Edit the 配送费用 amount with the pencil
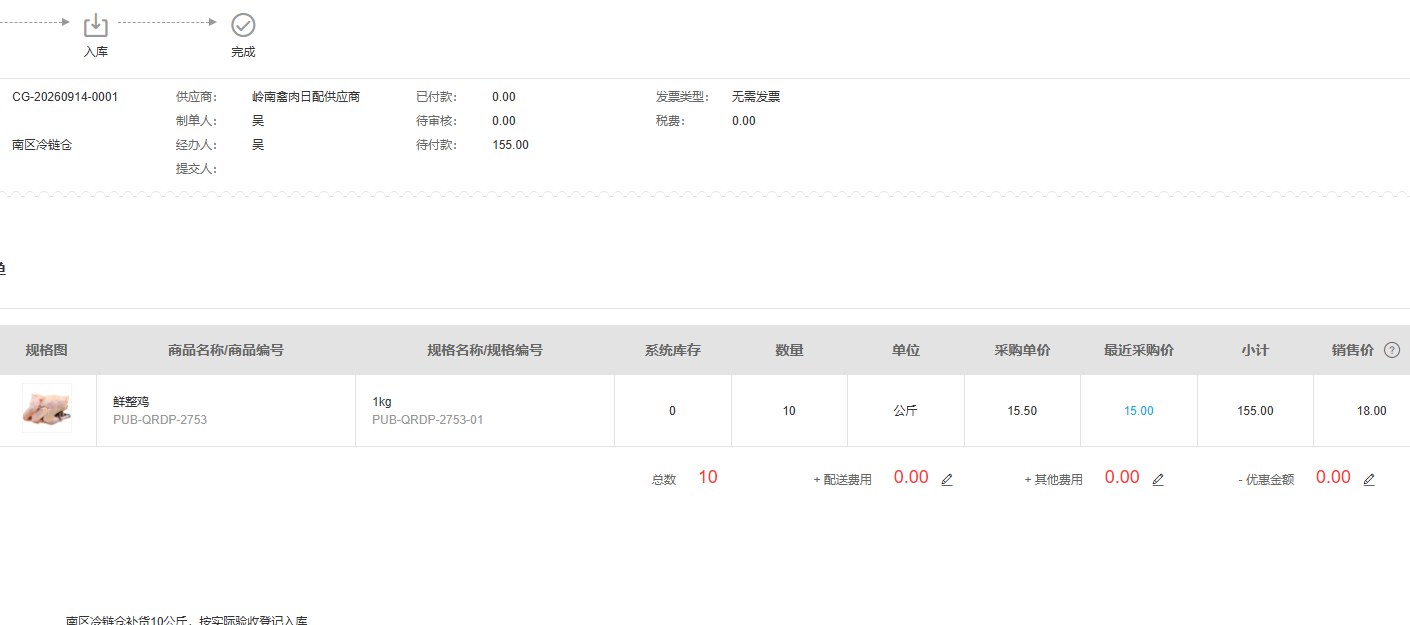Image resolution: width=1410 pixels, height=625 pixels. 947,479
